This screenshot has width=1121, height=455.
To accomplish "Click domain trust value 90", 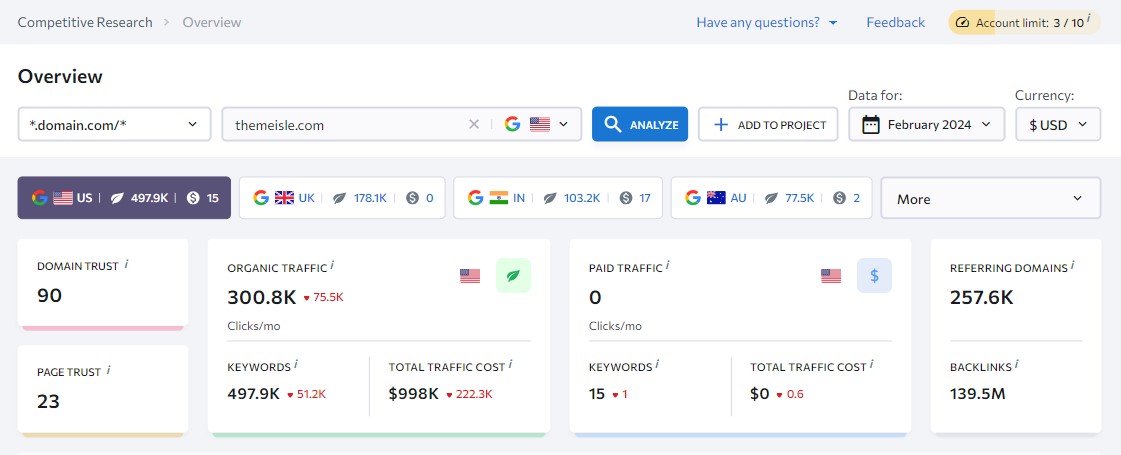I will coord(49,295).
